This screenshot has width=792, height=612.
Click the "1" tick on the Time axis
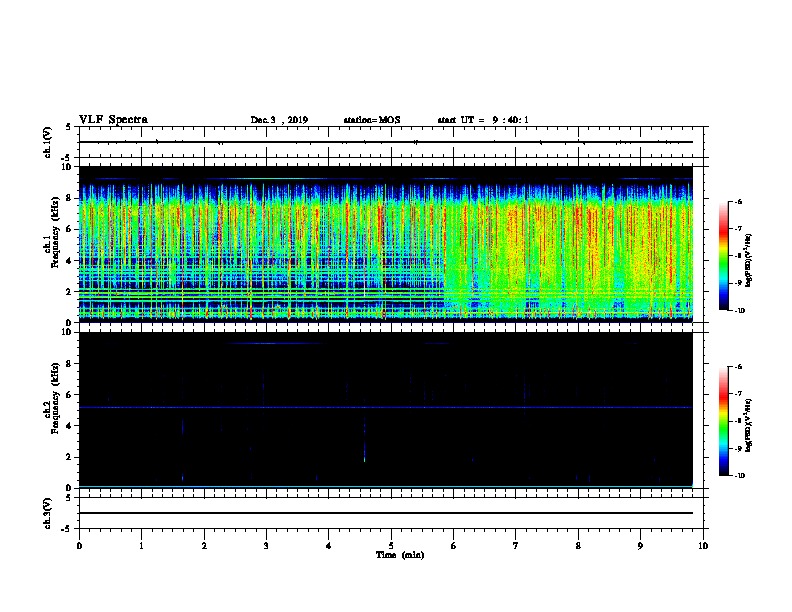click(141, 546)
